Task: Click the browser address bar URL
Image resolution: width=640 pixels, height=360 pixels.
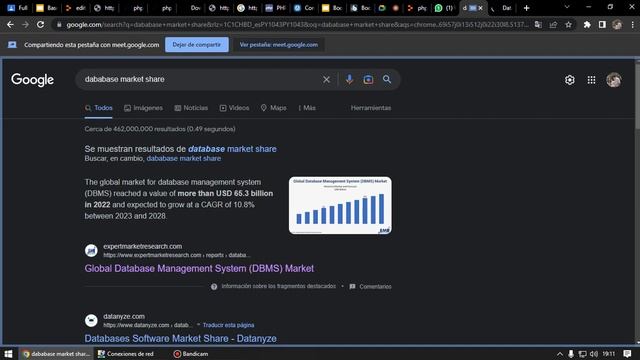Action: point(297,25)
